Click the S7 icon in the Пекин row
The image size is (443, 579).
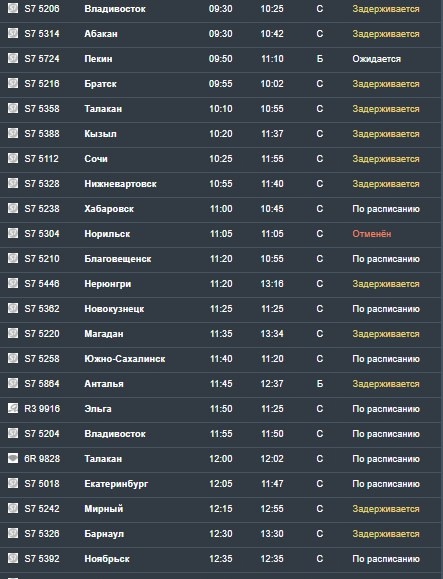[x=13, y=58]
